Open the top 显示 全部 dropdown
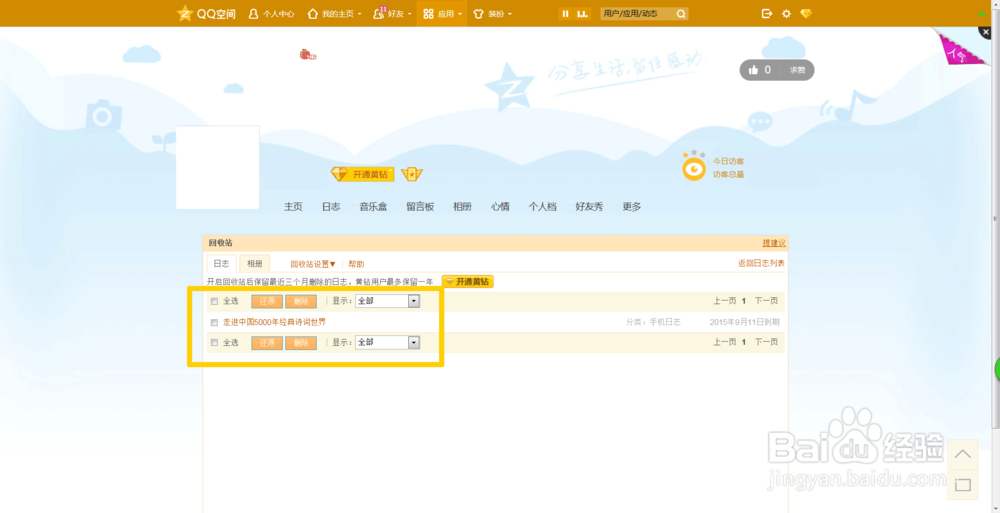This screenshot has height=513, width=1000. click(x=387, y=301)
